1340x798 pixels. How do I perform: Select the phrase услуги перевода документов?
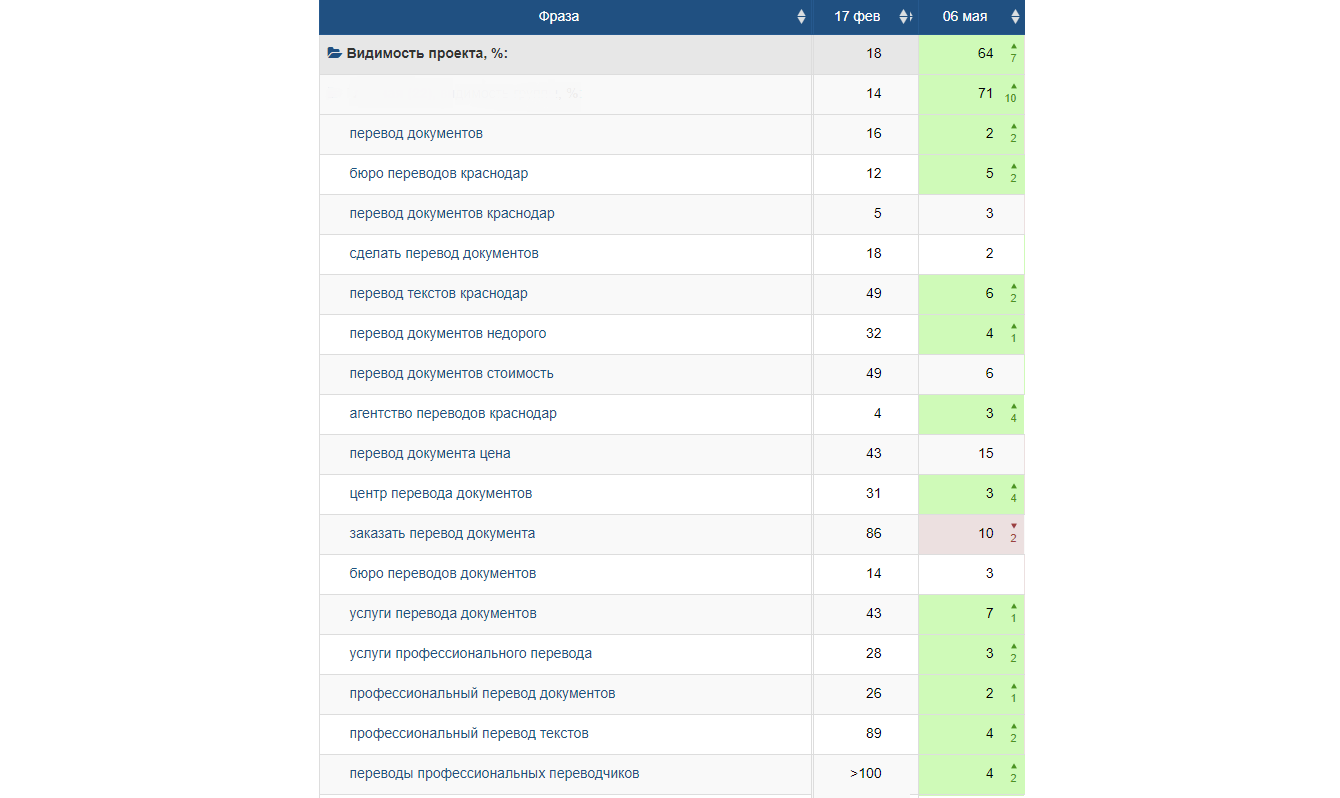[443, 614]
